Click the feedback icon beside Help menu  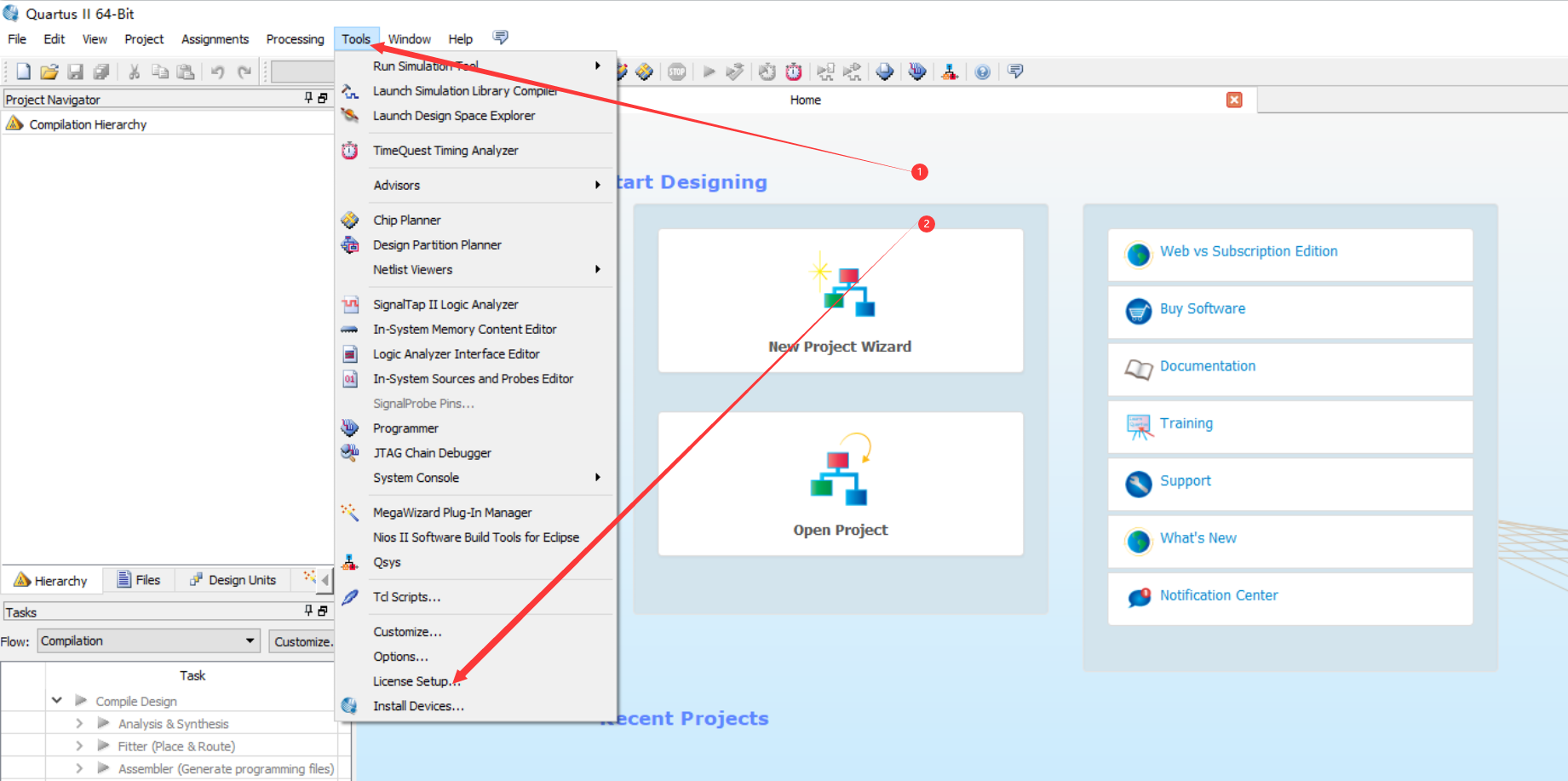pyautogui.click(x=501, y=37)
